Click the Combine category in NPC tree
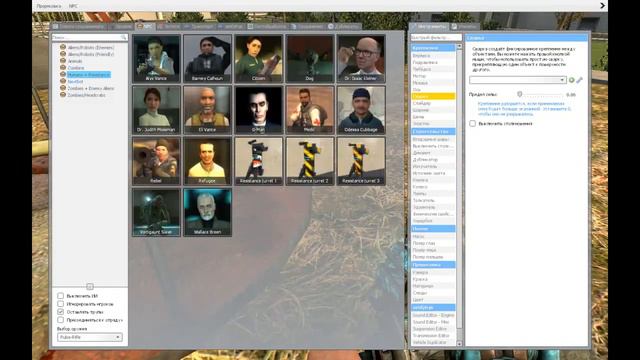The height and width of the screenshot is (360, 640). click(76, 68)
